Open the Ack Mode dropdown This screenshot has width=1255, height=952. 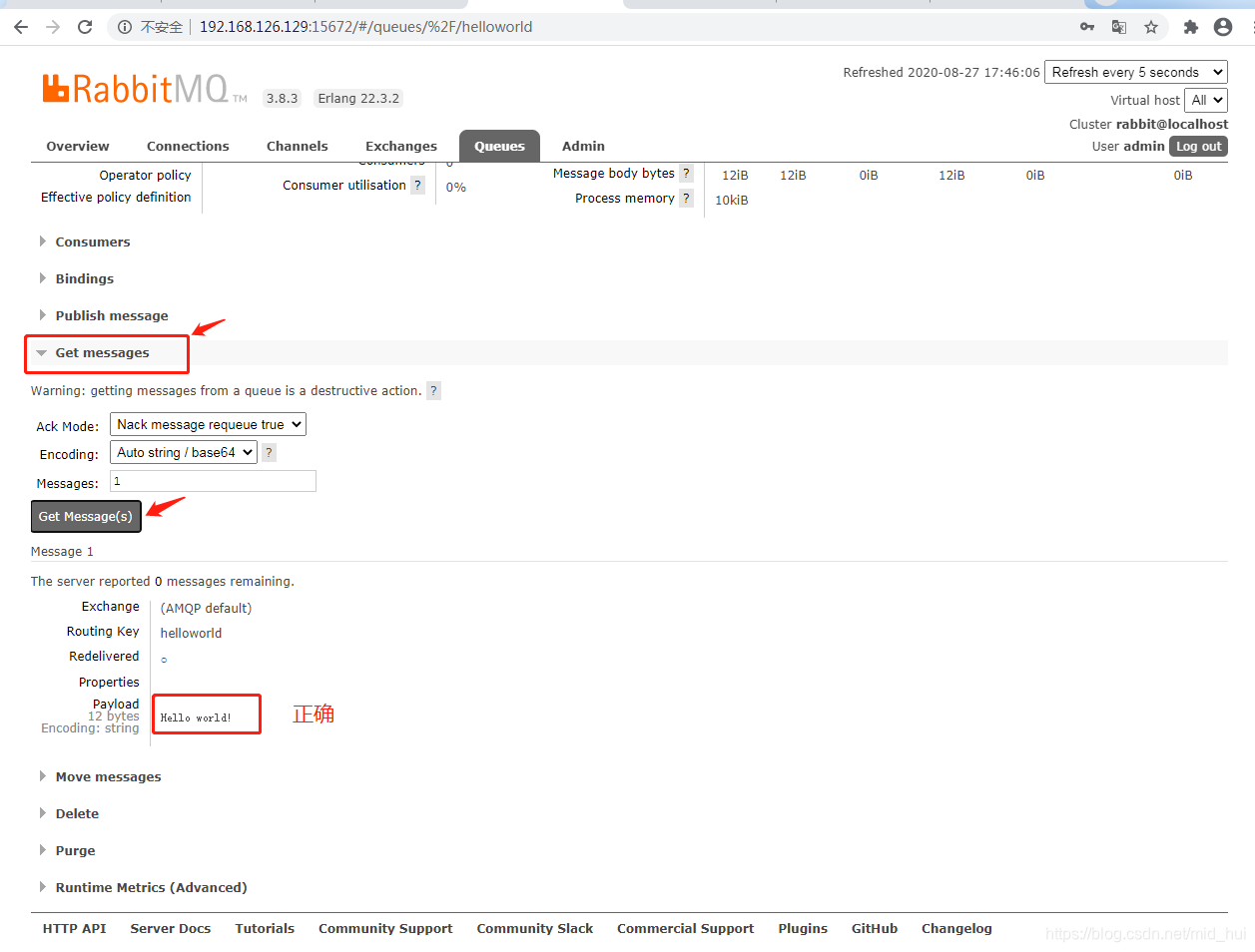(x=208, y=424)
